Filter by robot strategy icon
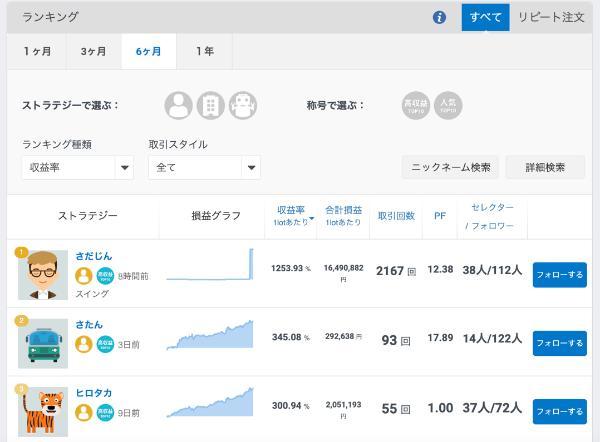Screen dimensions: 600x442 [x=243, y=105]
